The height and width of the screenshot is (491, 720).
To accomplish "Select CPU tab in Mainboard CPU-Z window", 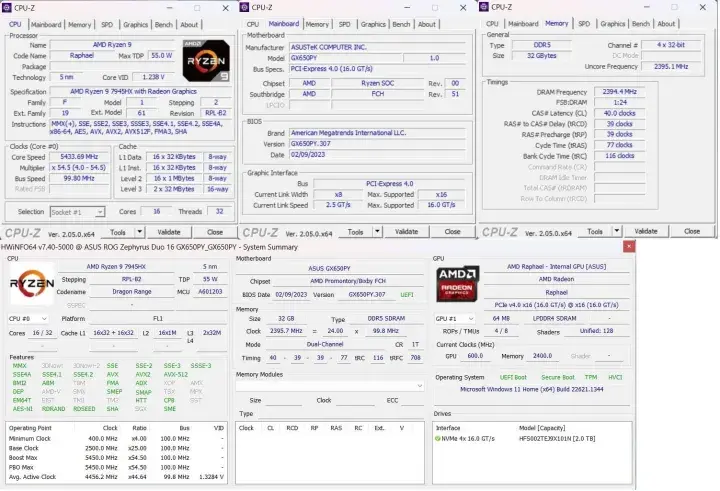I will [253, 24].
